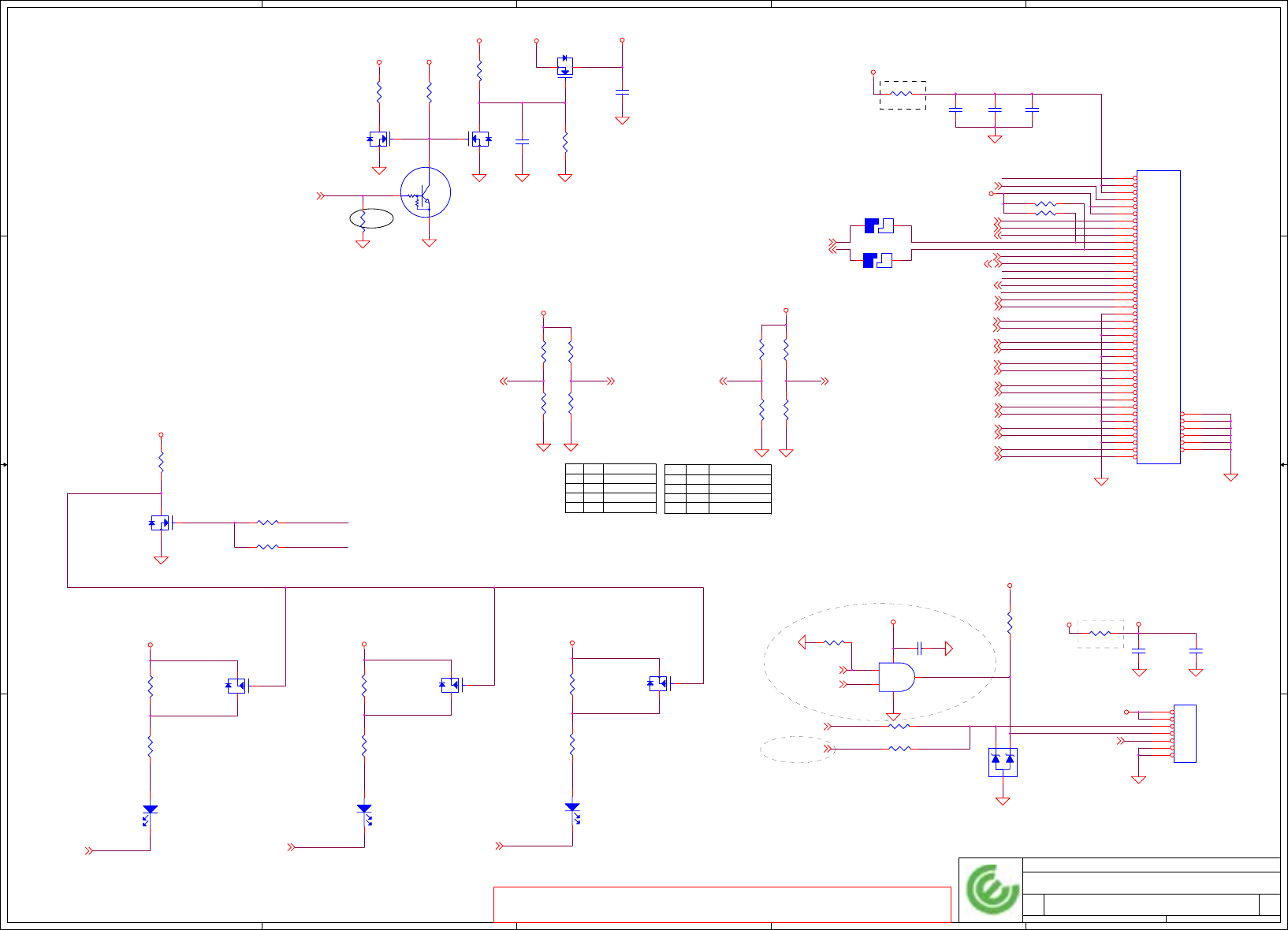This screenshot has width=1288, height=930.
Task: Select the MOSFET with diode above top capacitor
Action: pyautogui.click(x=564, y=67)
